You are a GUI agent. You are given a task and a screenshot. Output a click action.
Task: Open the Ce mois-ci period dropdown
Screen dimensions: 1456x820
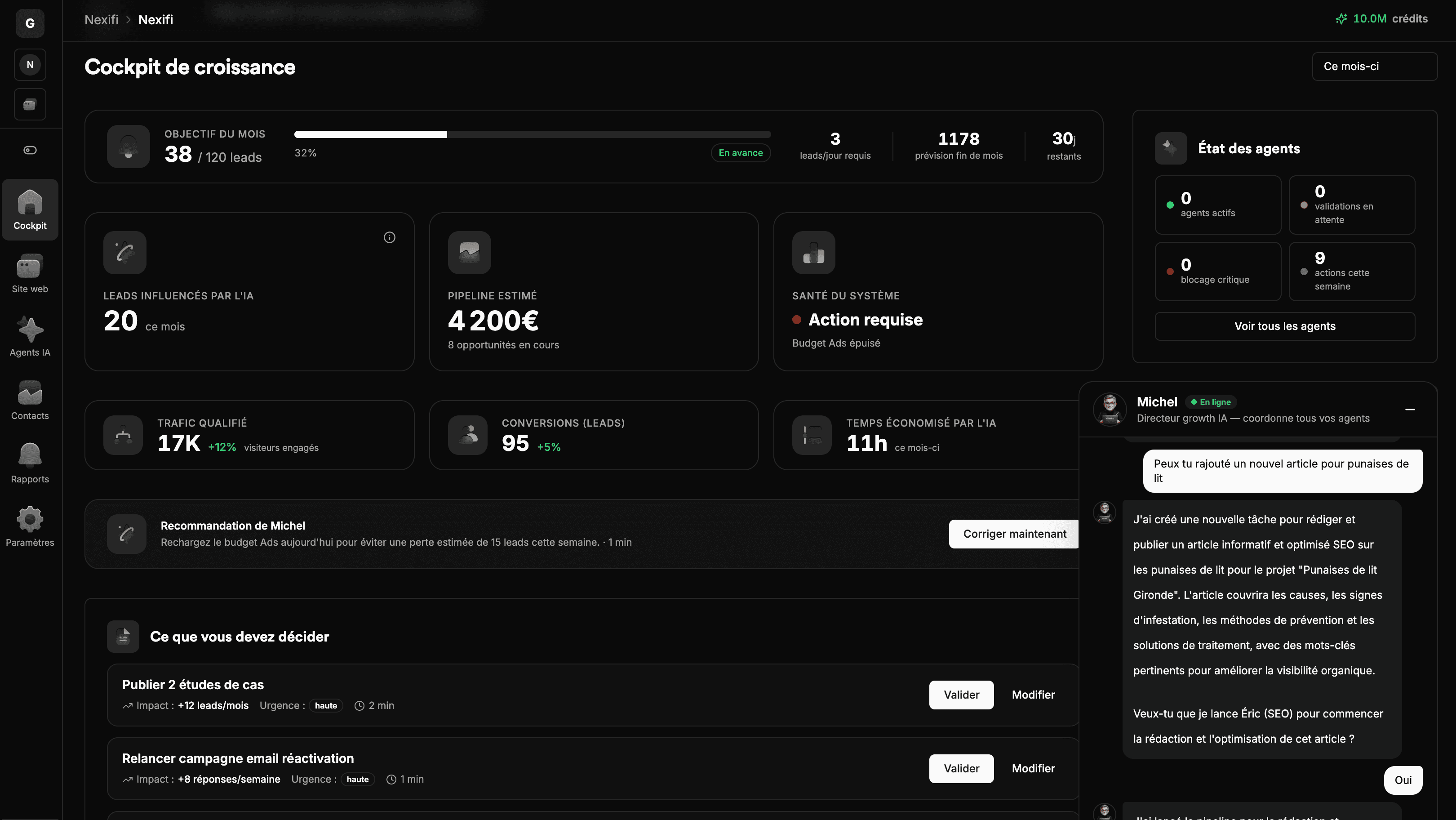click(1374, 66)
